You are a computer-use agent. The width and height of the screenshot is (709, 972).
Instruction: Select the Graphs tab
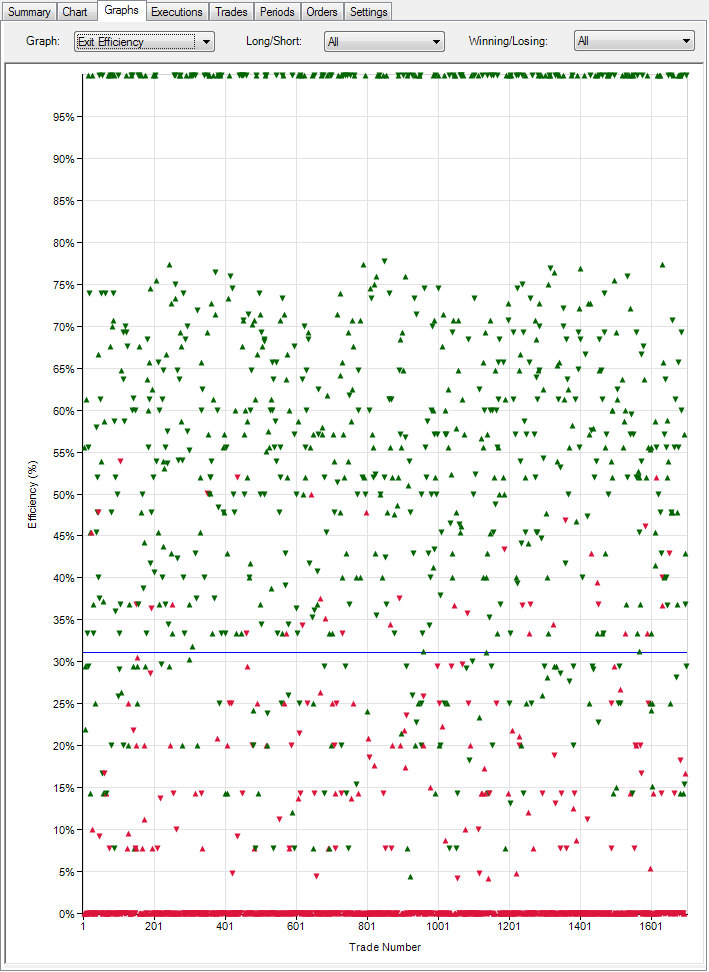tap(121, 10)
